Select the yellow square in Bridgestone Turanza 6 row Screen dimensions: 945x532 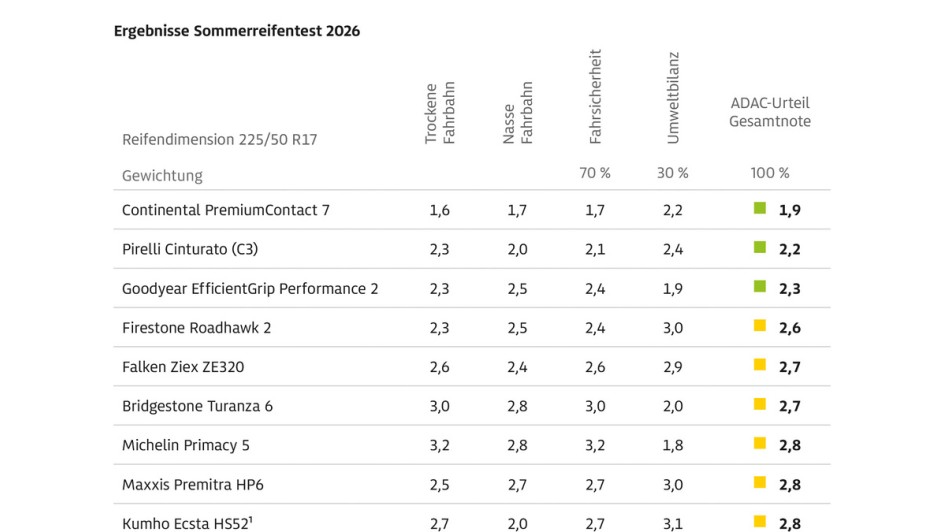point(760,404)
